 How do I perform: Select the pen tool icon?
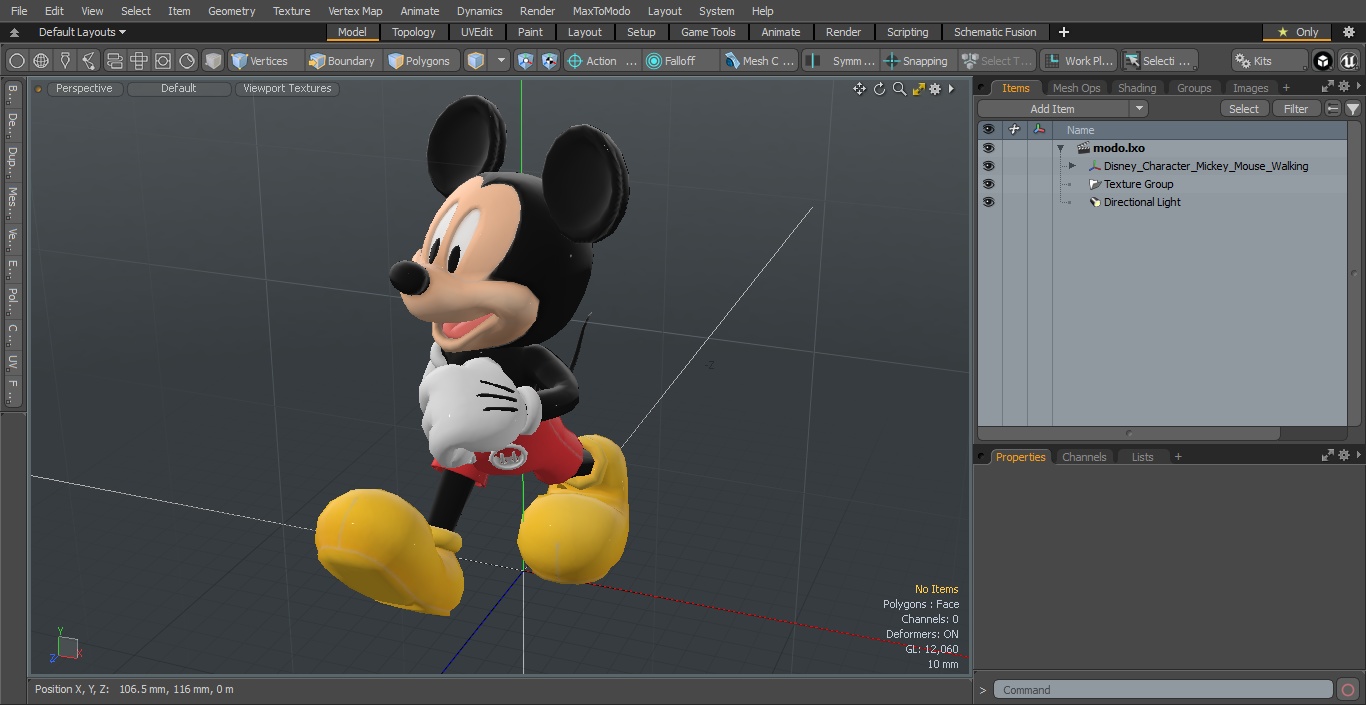point(65,61)
